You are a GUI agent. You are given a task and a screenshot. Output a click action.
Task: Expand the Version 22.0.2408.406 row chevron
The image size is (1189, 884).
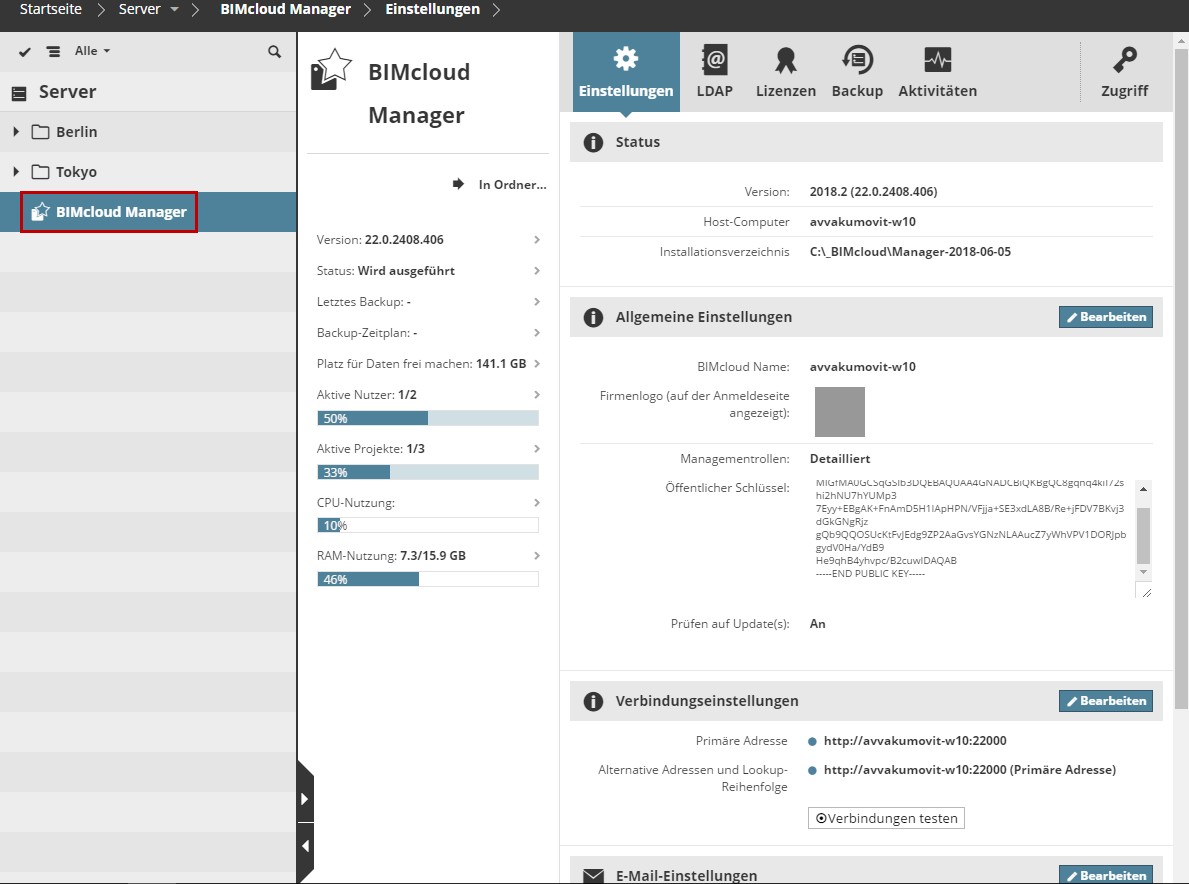tap(537, 240)
